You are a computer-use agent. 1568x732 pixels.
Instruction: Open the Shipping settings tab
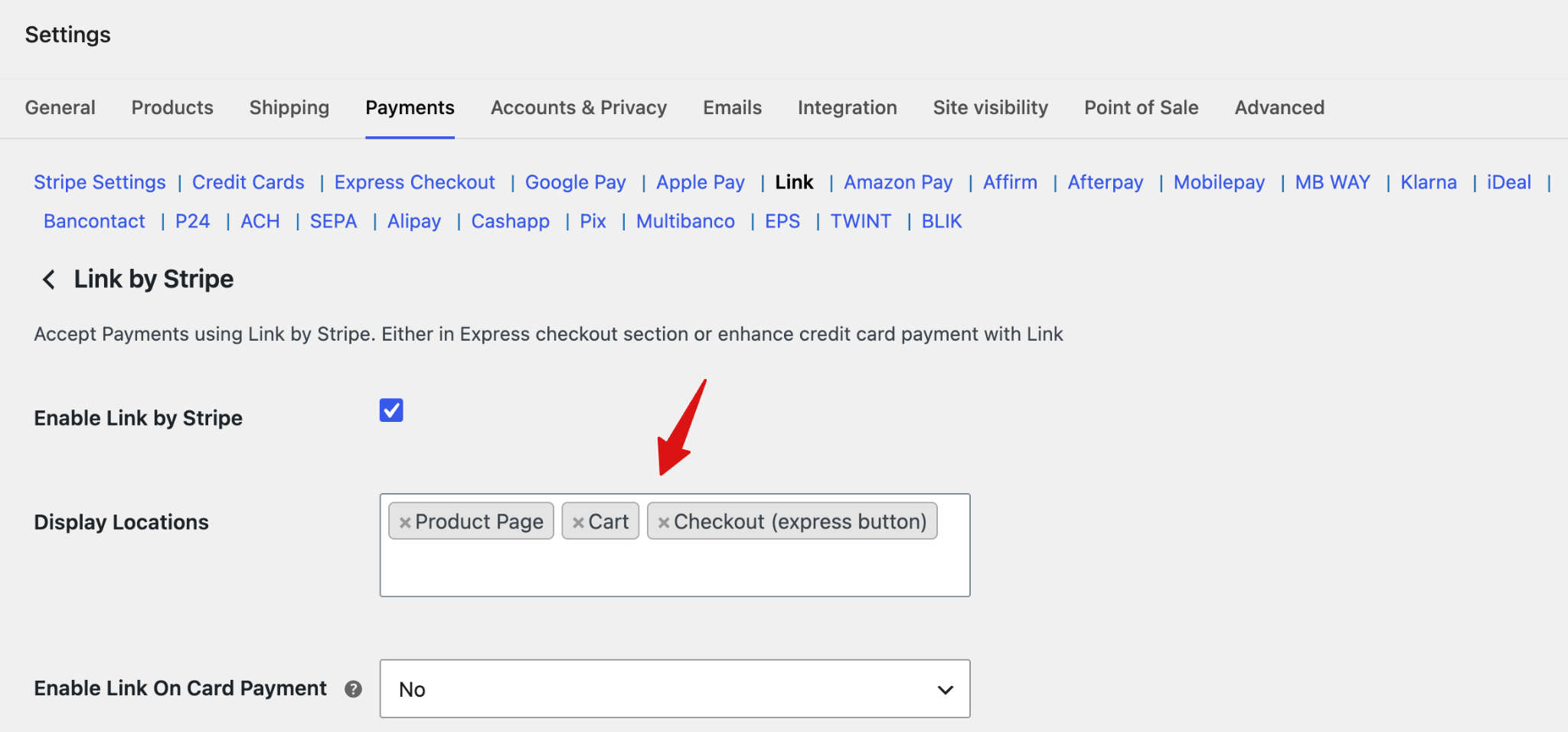(289, 108)
